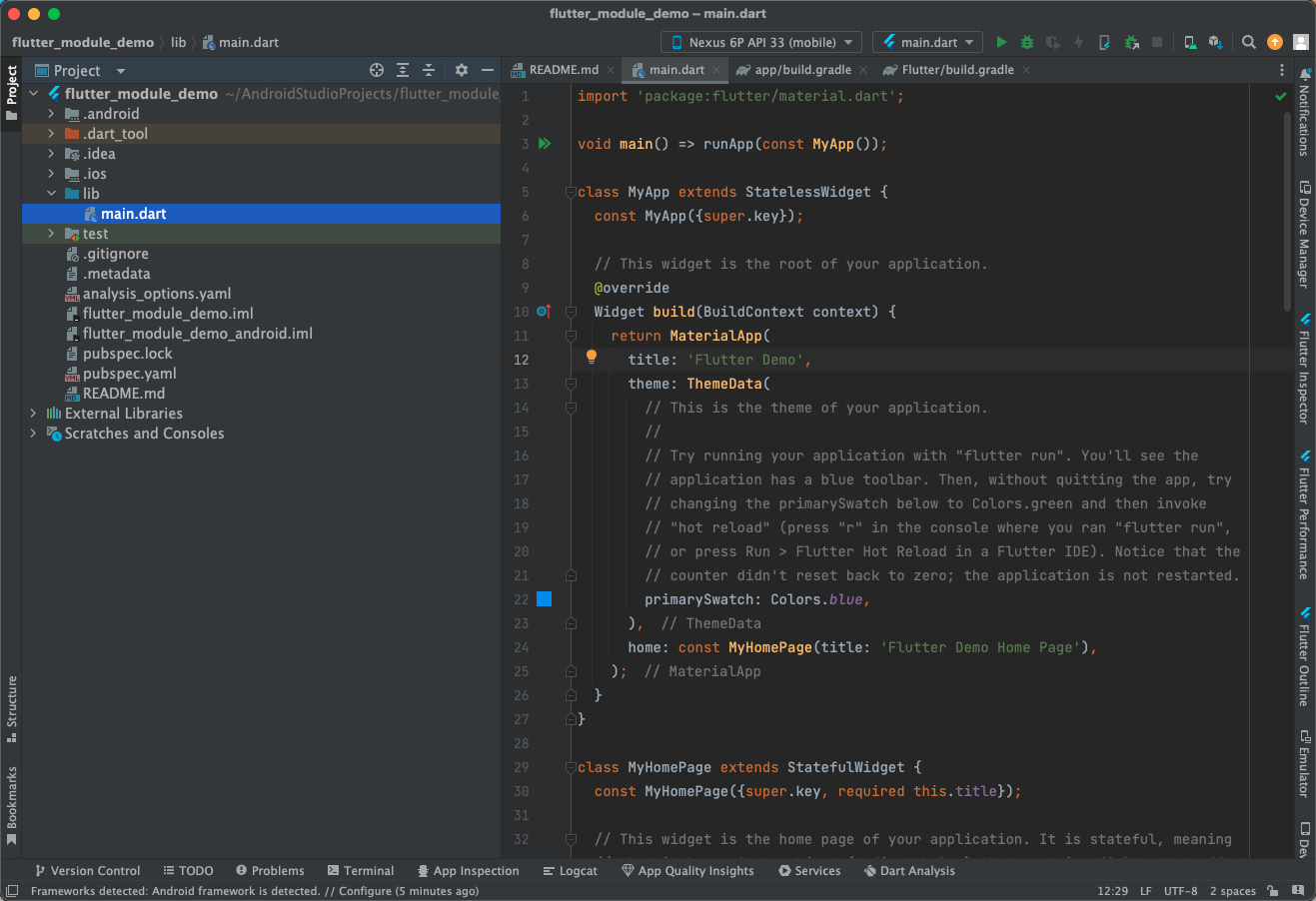Open Search Everywhere with the magnifier icon

1249,42
